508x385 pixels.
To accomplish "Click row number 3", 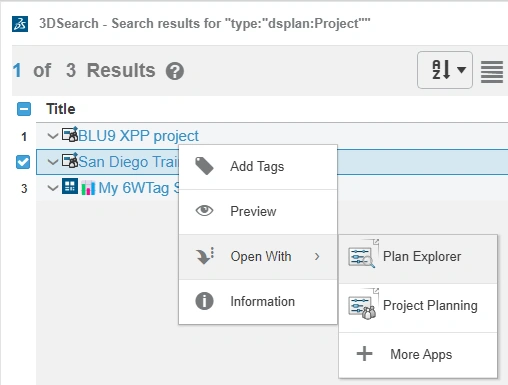I will click(x=24, y=189).
